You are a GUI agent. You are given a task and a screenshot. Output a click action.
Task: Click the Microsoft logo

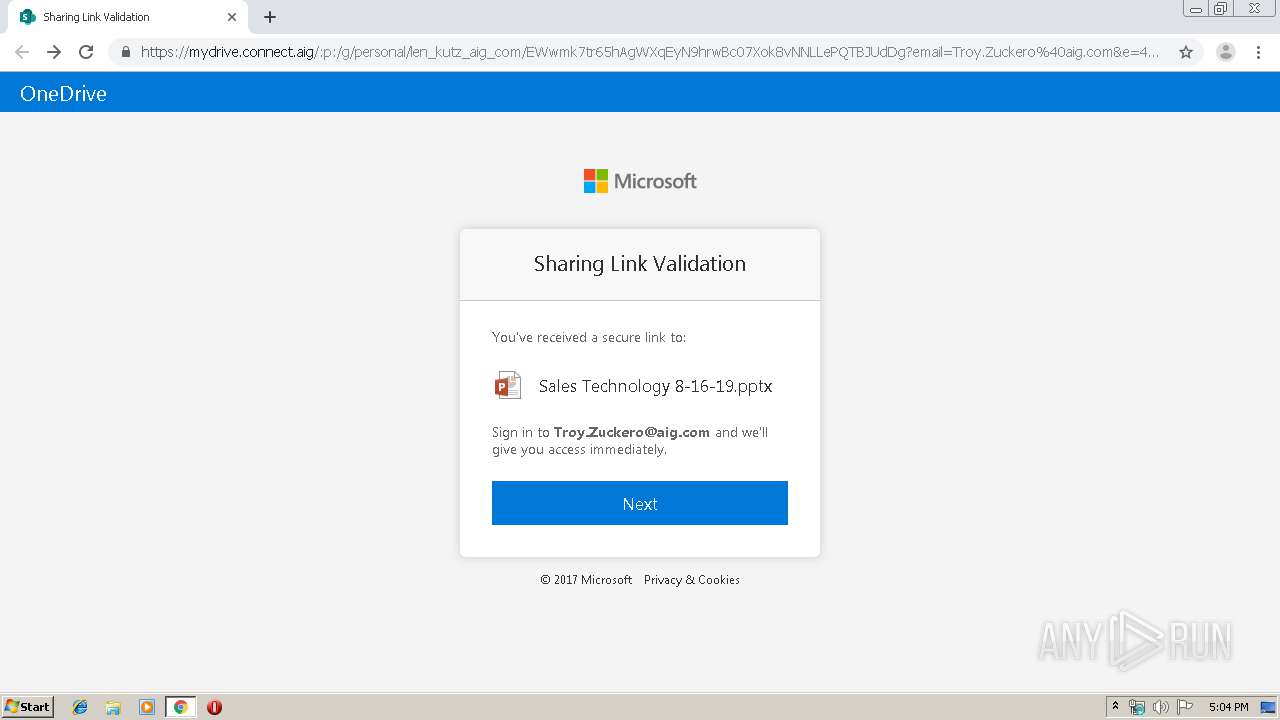(640, 181)
